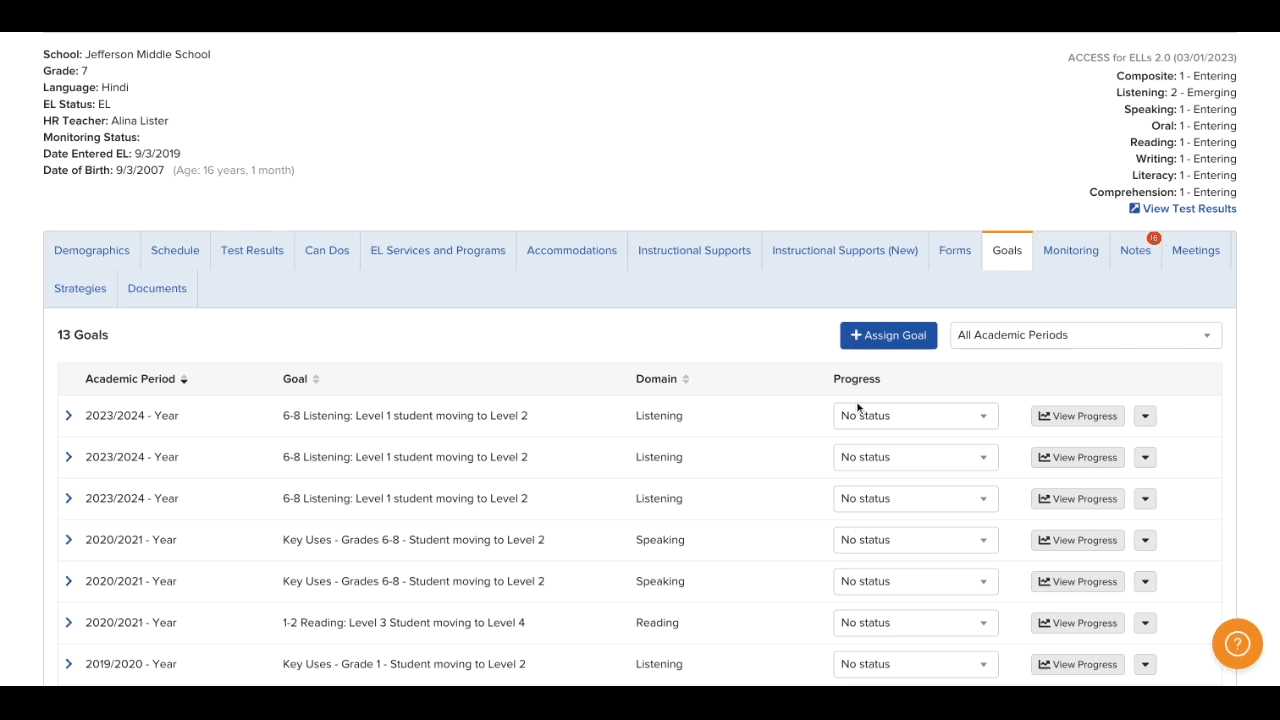Open the Forms tab
1280x720 pixels.
click(x=955, y=250)
